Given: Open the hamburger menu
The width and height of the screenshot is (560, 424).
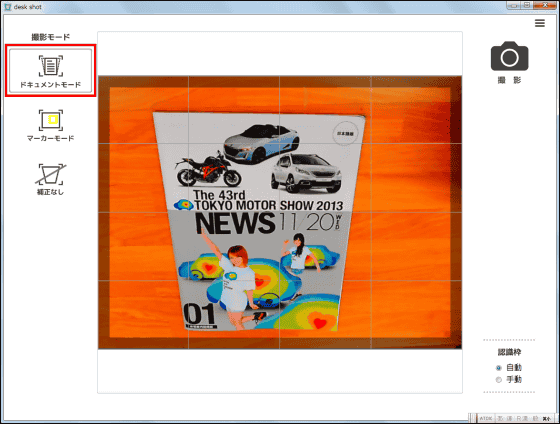Looking at the screenshot, I should [x=540, y=23].
